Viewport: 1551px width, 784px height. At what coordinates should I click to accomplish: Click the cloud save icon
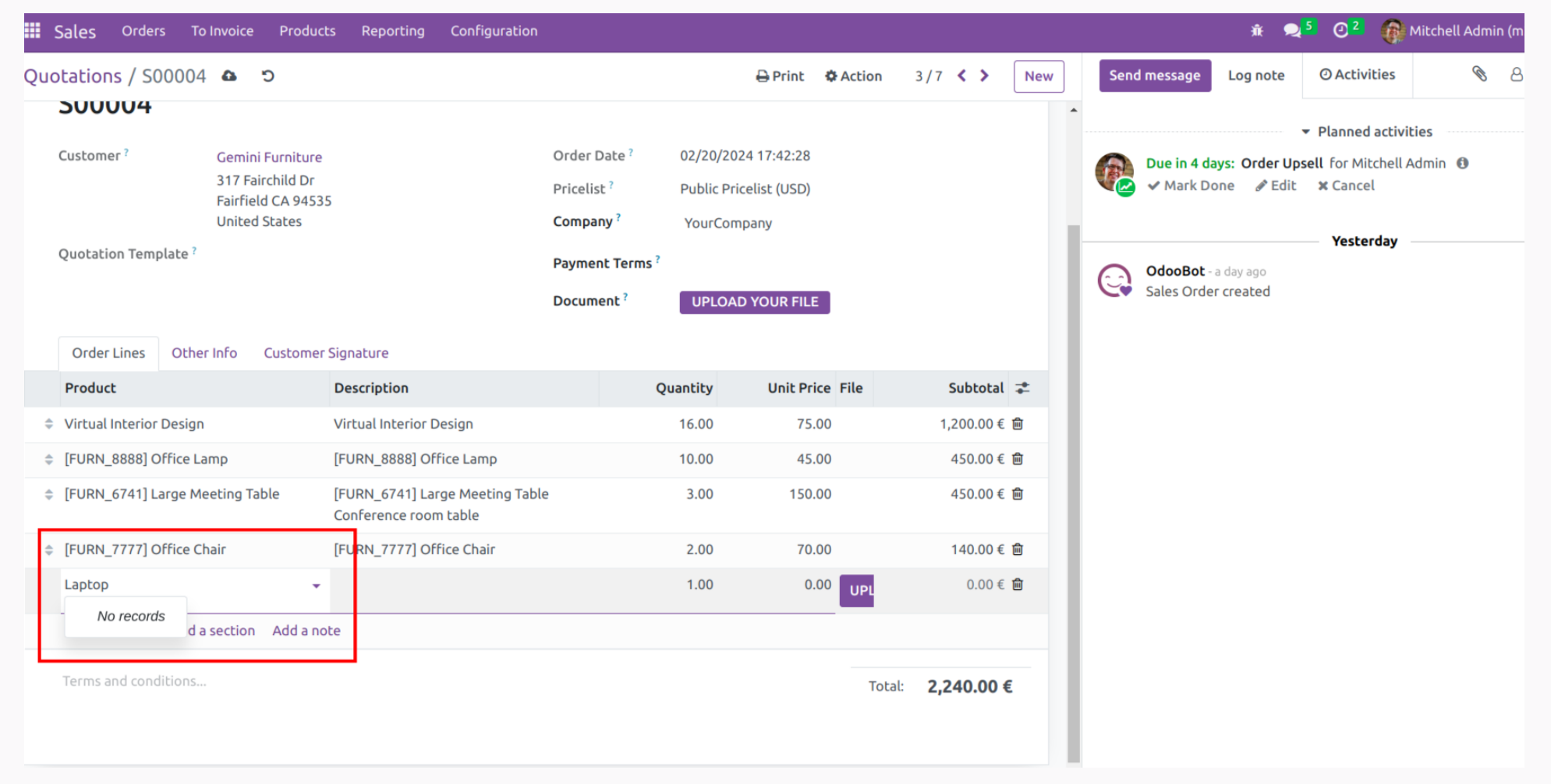click(x=229, y=76)
